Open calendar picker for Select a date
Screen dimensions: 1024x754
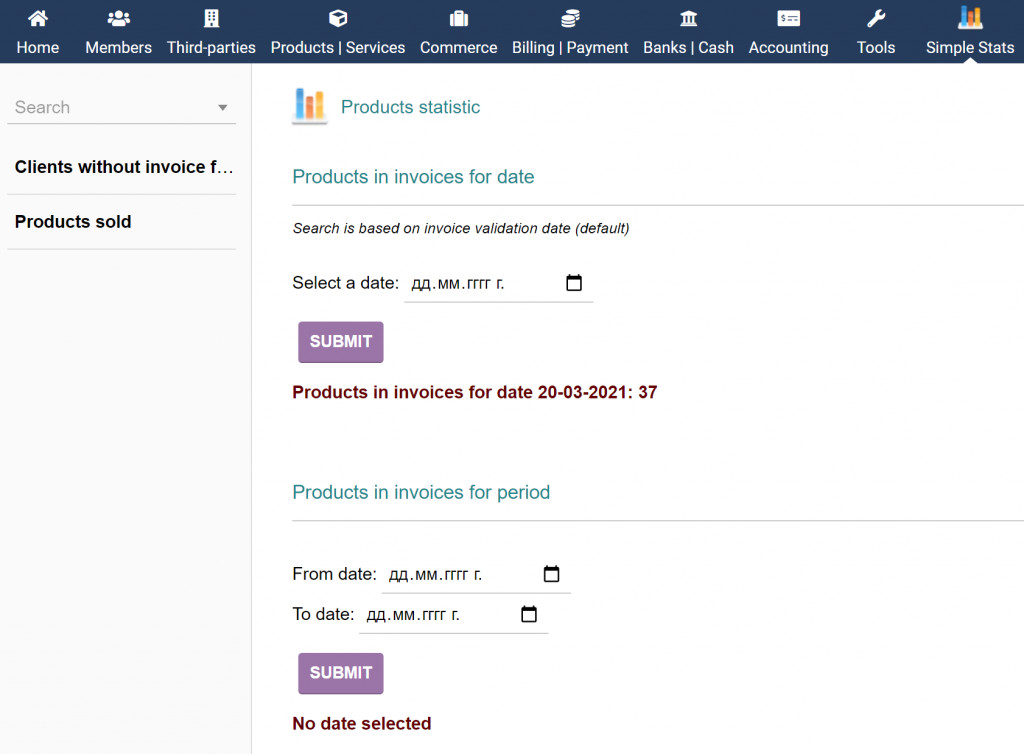(573, 283)
